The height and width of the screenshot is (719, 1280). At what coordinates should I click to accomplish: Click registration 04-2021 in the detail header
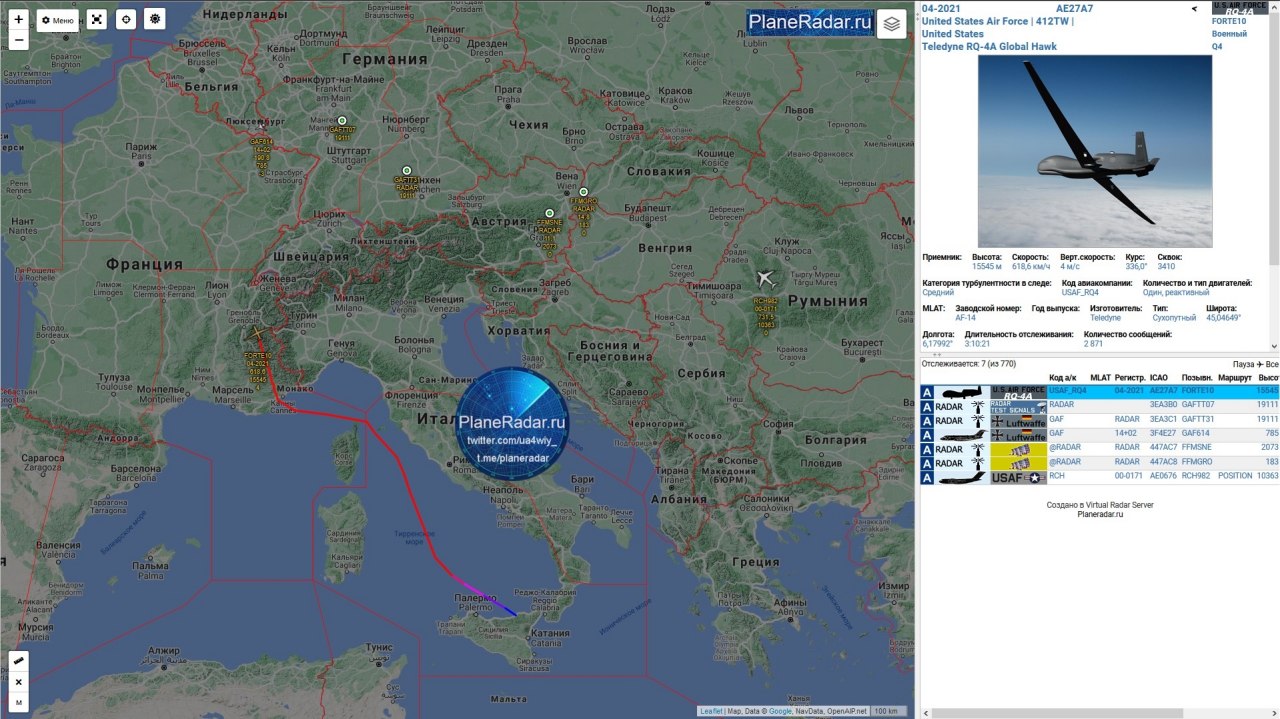[941, 9]
